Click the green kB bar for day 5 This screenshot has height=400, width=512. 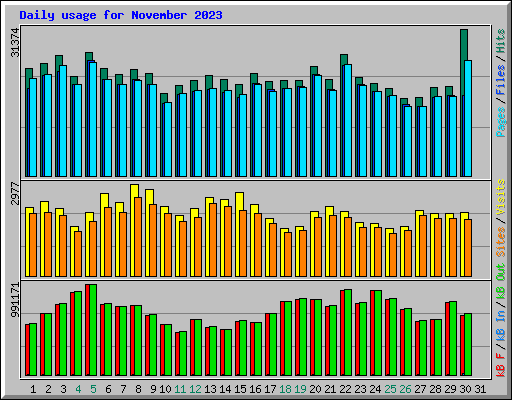93,330
